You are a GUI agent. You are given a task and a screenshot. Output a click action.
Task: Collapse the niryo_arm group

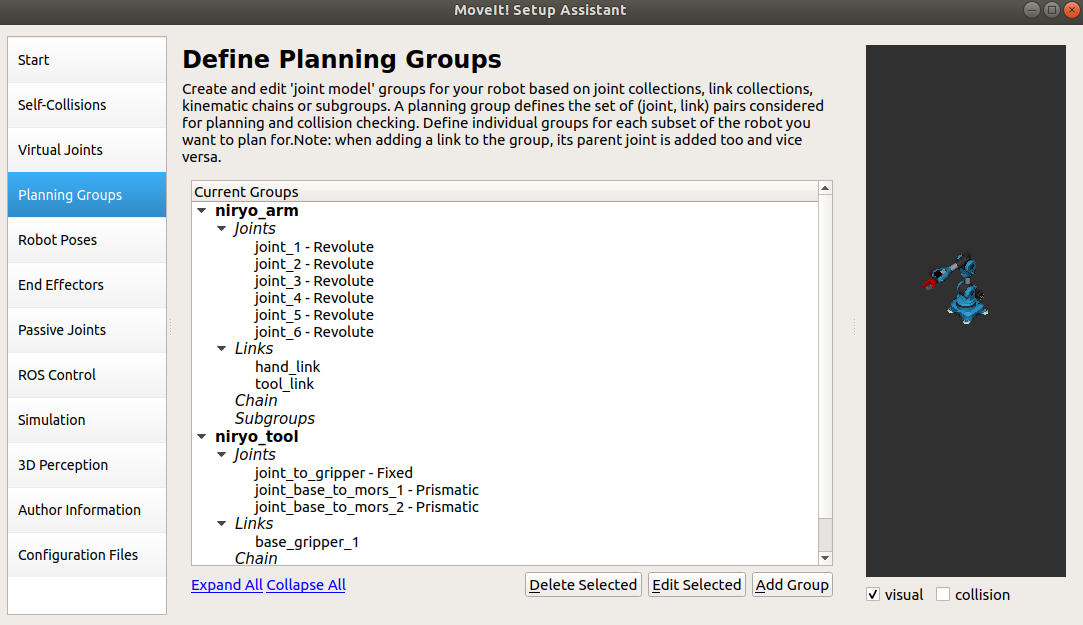[202, 211]
